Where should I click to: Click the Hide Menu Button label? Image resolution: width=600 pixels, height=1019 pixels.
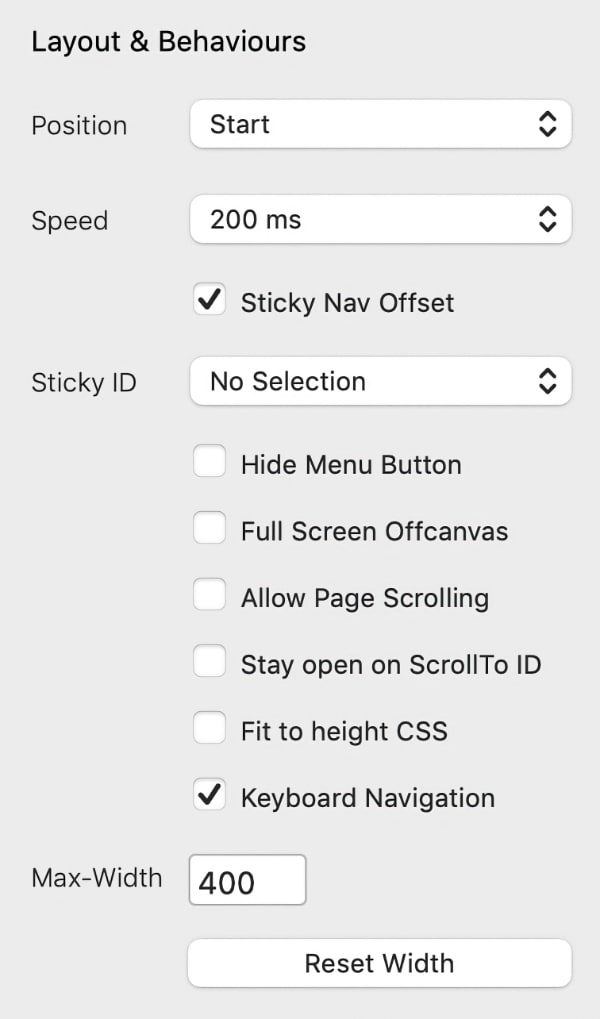tap(351, 465)
